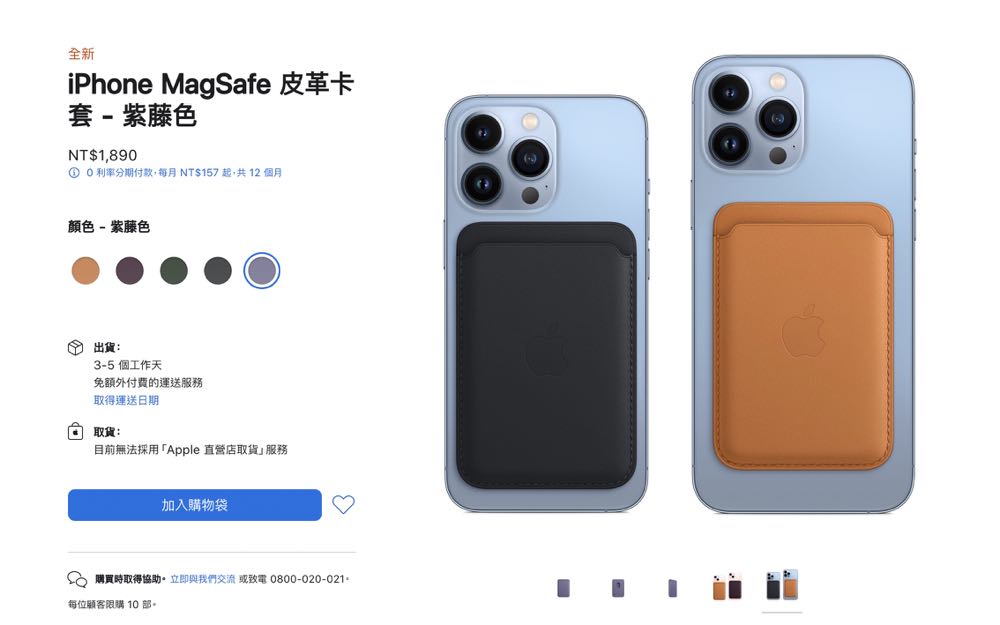1000x625 pixels.
Task: Show brown and cherry wallets thumbnail
Action: click(727, 586)
